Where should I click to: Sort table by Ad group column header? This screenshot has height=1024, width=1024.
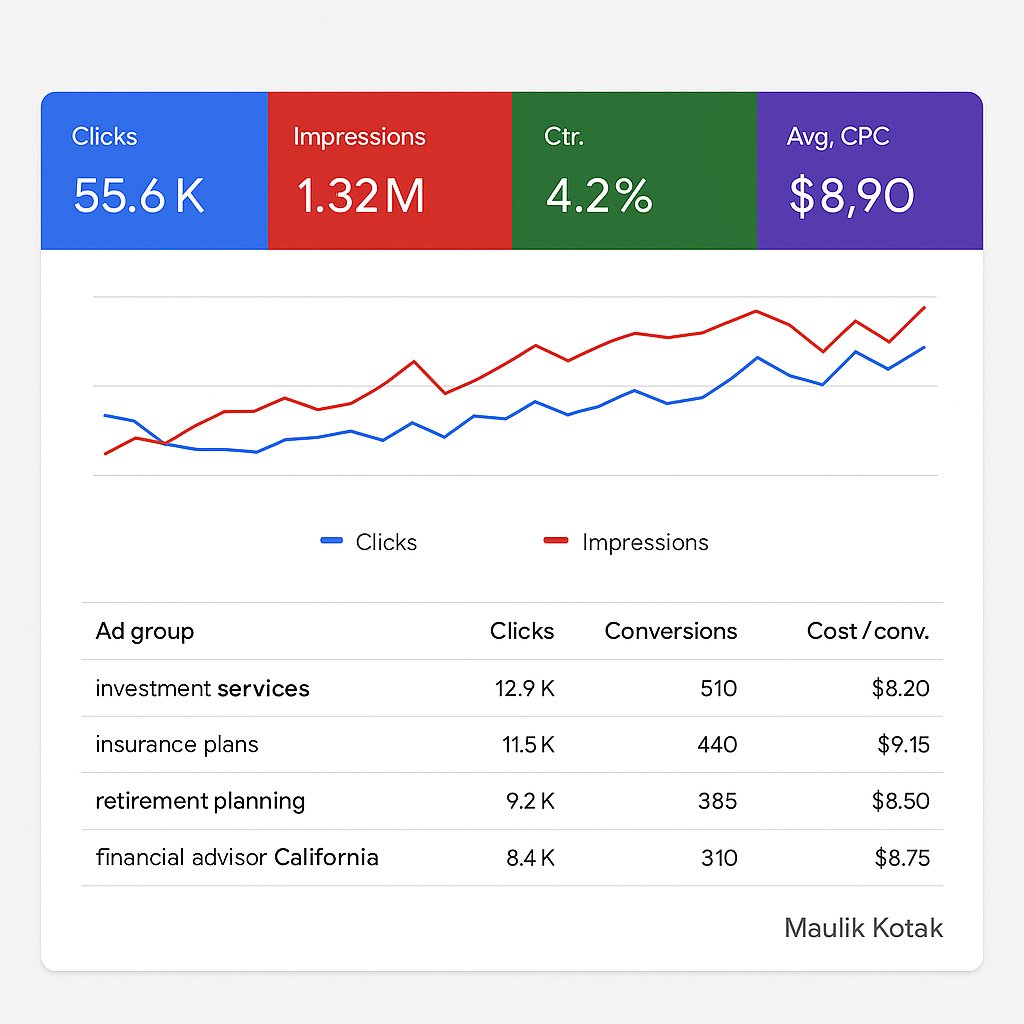pyautogui.click(x=144, y=632)
